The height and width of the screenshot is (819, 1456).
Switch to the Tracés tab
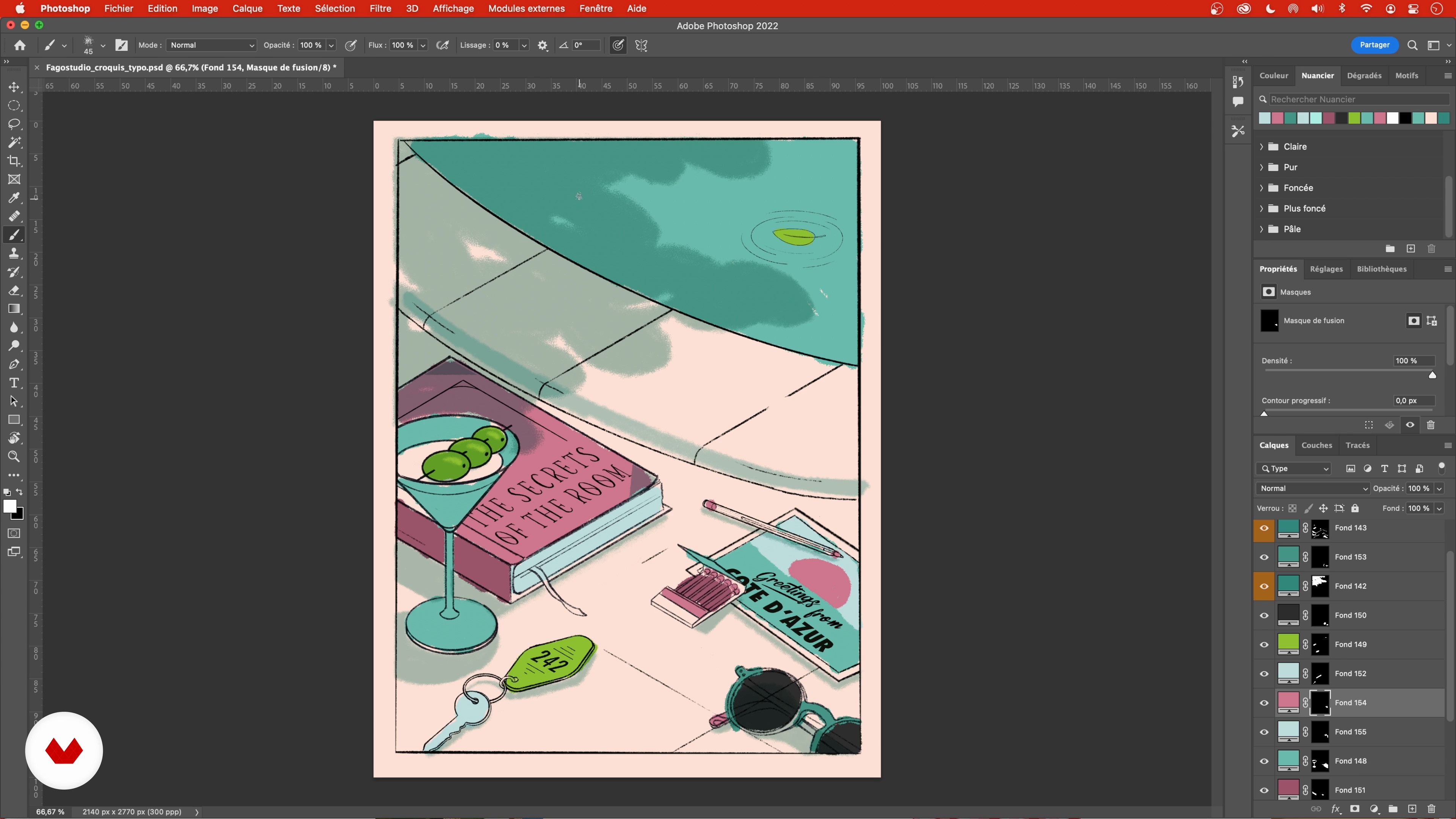click(x=1358, y=446)
